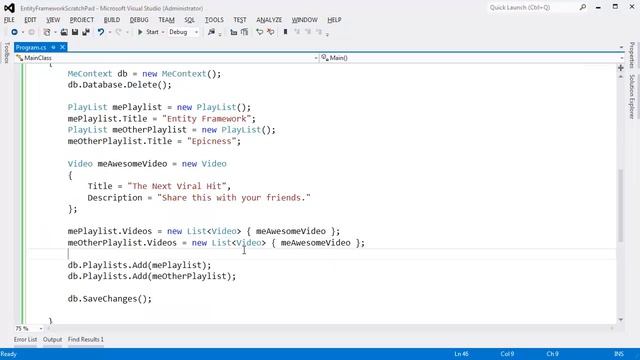
Task: Save the current file with the floppy icon
Action: pyautogui.click(x=75, y=32)
